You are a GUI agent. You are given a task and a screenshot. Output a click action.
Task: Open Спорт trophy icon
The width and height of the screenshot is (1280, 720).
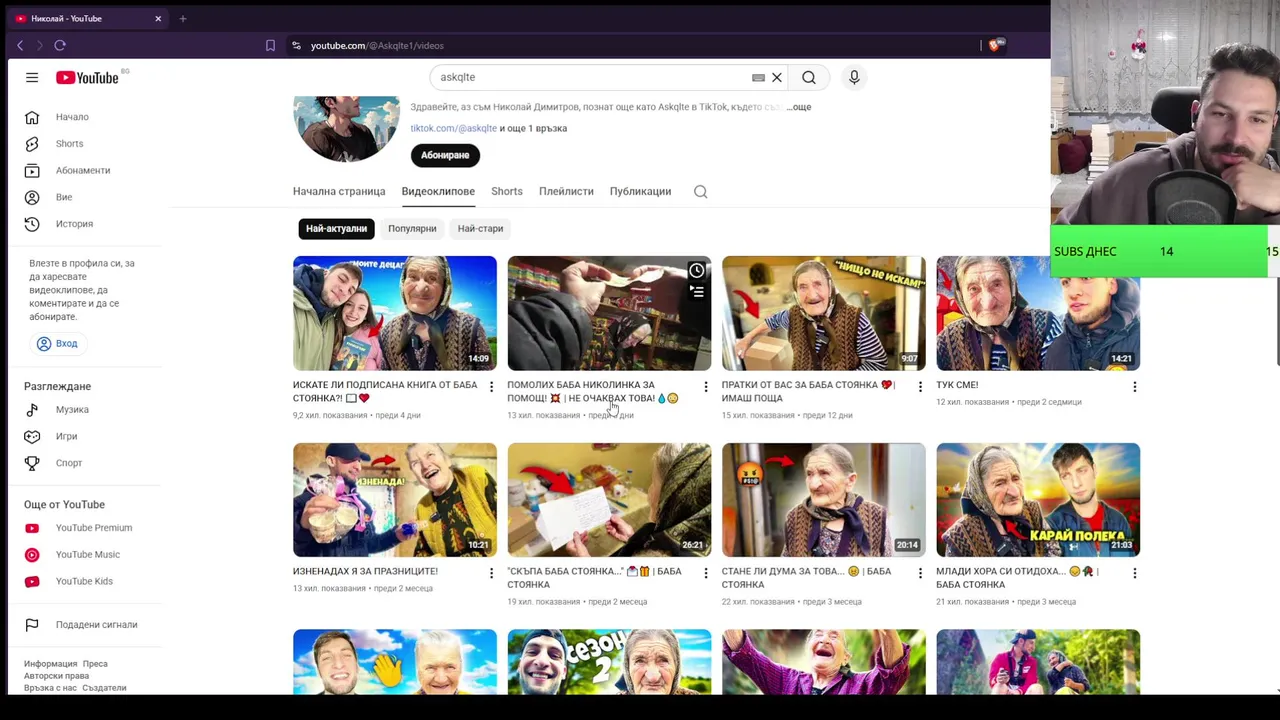[x=32, y=463]
